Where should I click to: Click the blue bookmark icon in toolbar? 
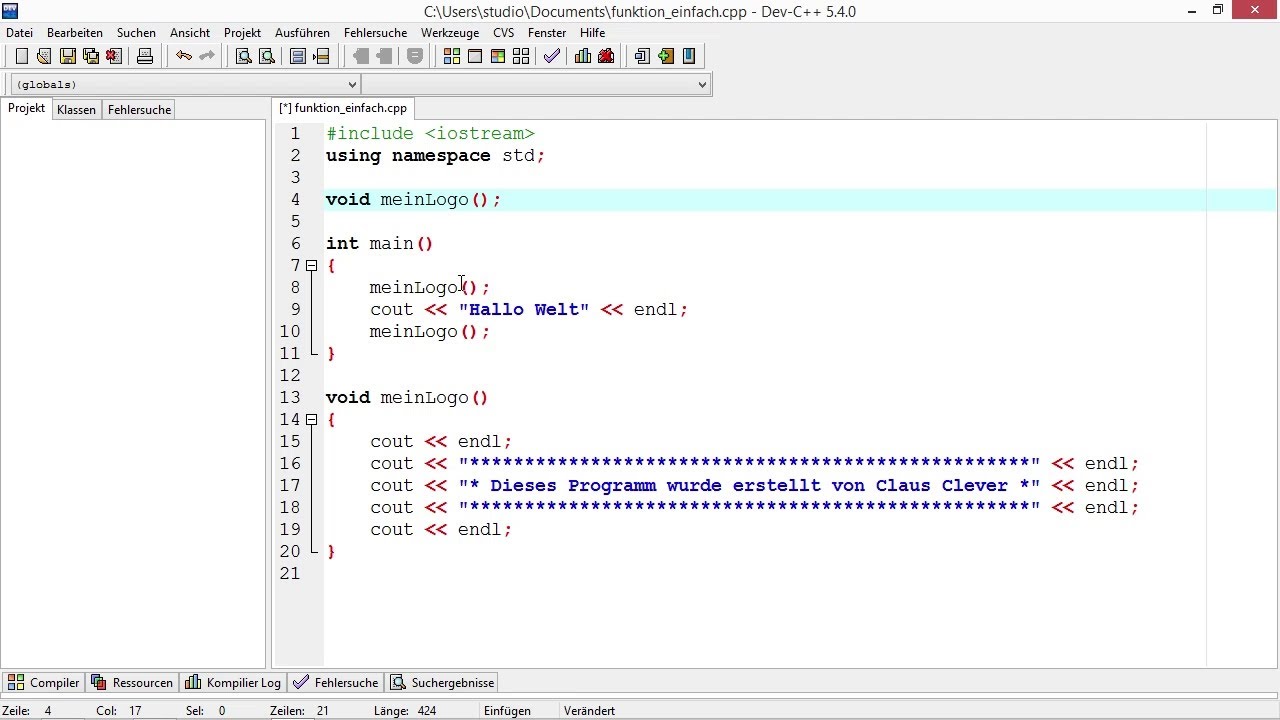(689, 56)
